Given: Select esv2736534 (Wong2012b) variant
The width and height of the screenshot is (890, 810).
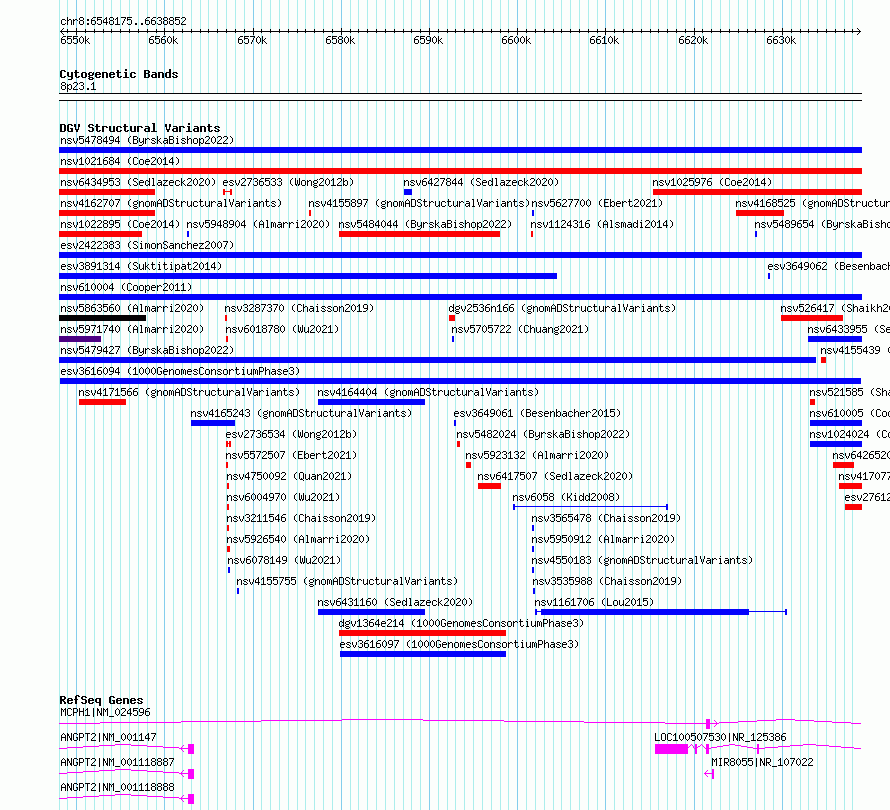Looking at the screenshot, I should click(x=291, y=434).
